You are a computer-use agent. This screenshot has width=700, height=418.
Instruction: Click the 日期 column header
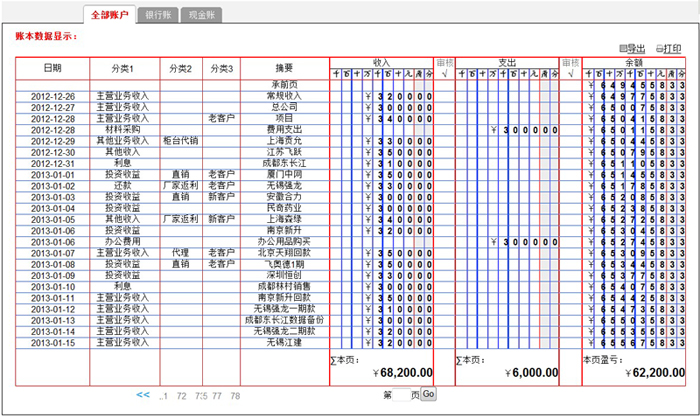point(52,68)
